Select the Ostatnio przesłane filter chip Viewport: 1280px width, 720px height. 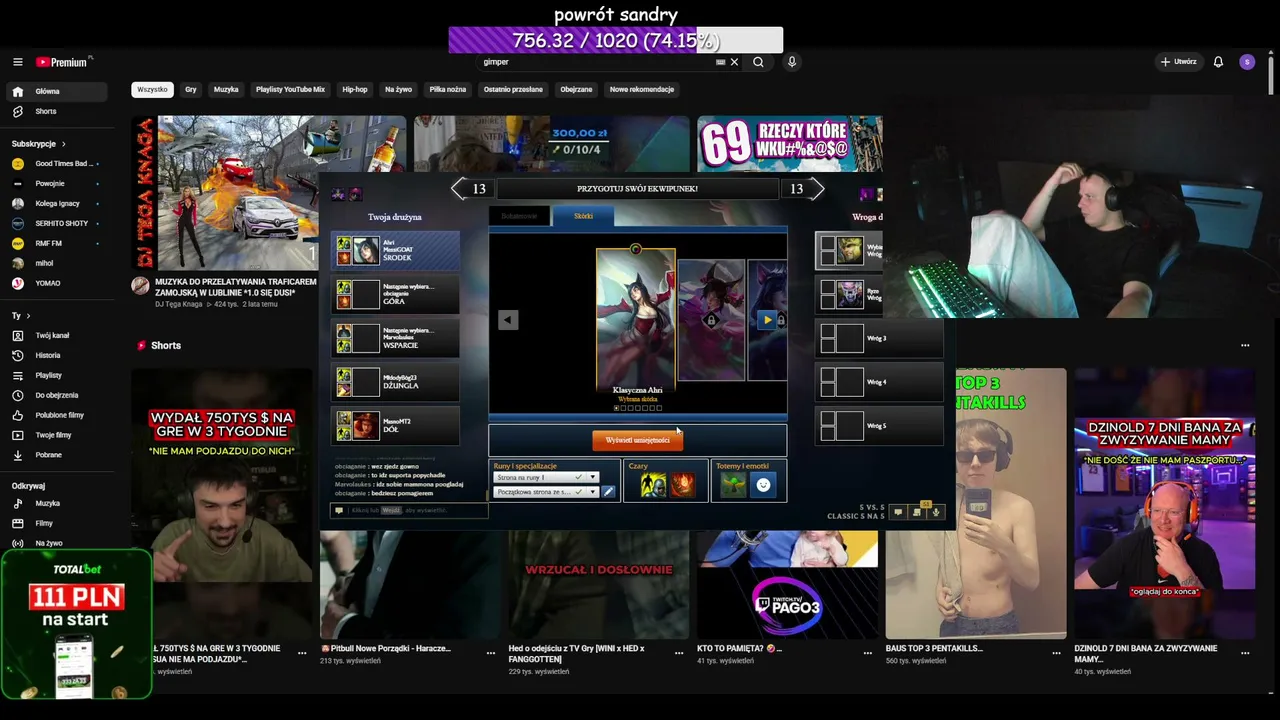513,90
